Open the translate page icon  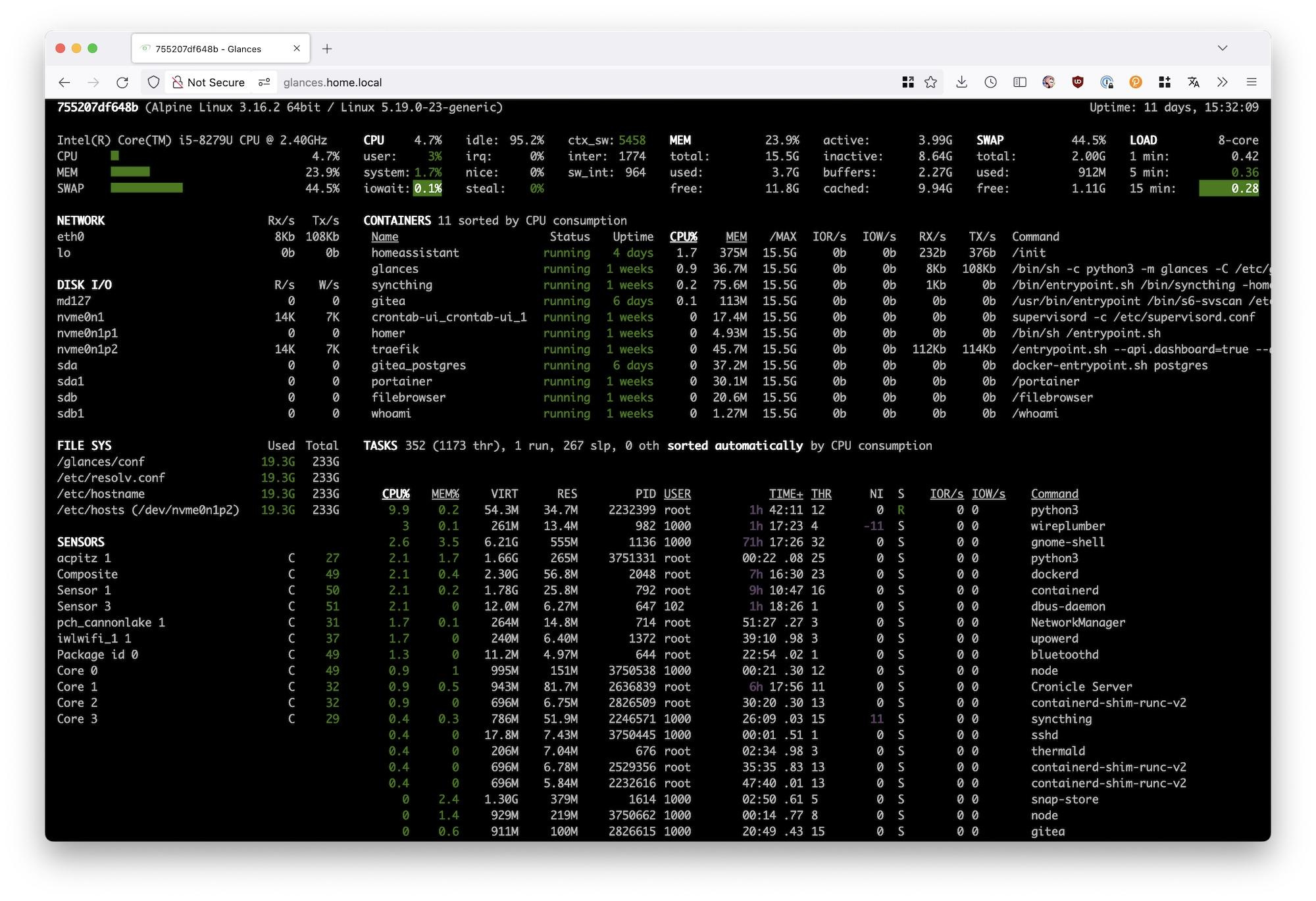(x=1194, y=82)
